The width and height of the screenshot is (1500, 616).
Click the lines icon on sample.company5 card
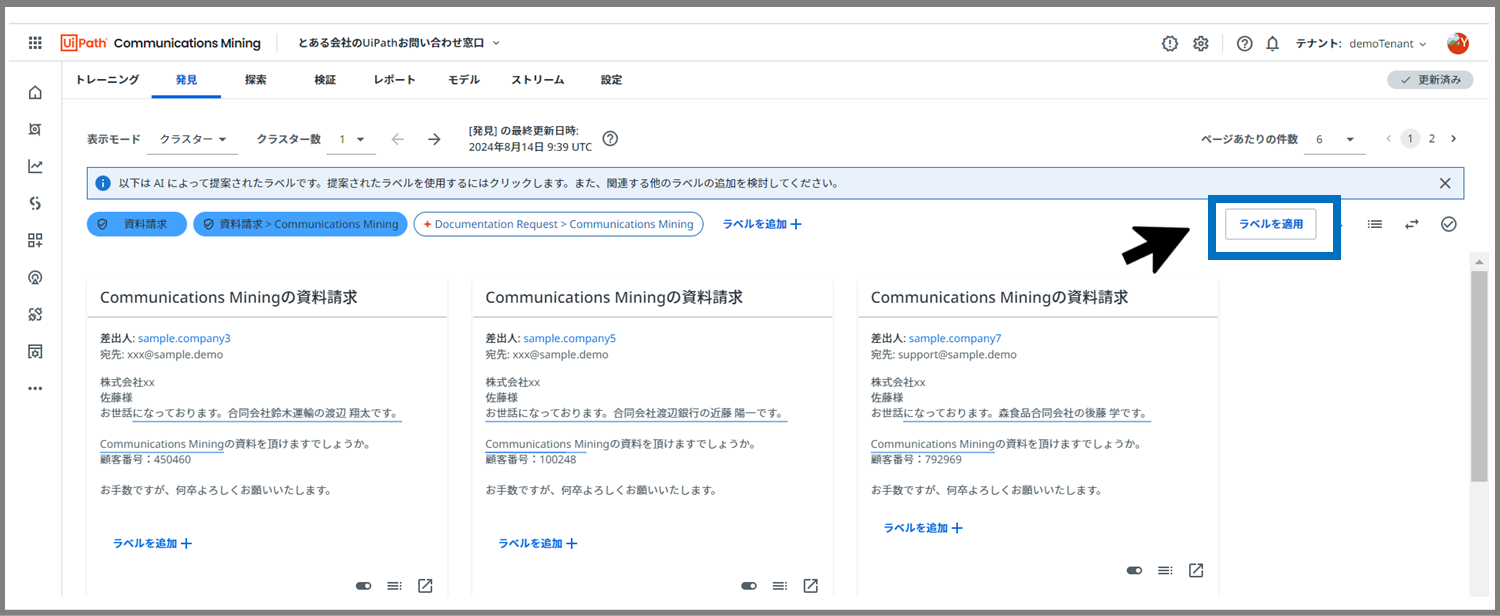point(780,586)
